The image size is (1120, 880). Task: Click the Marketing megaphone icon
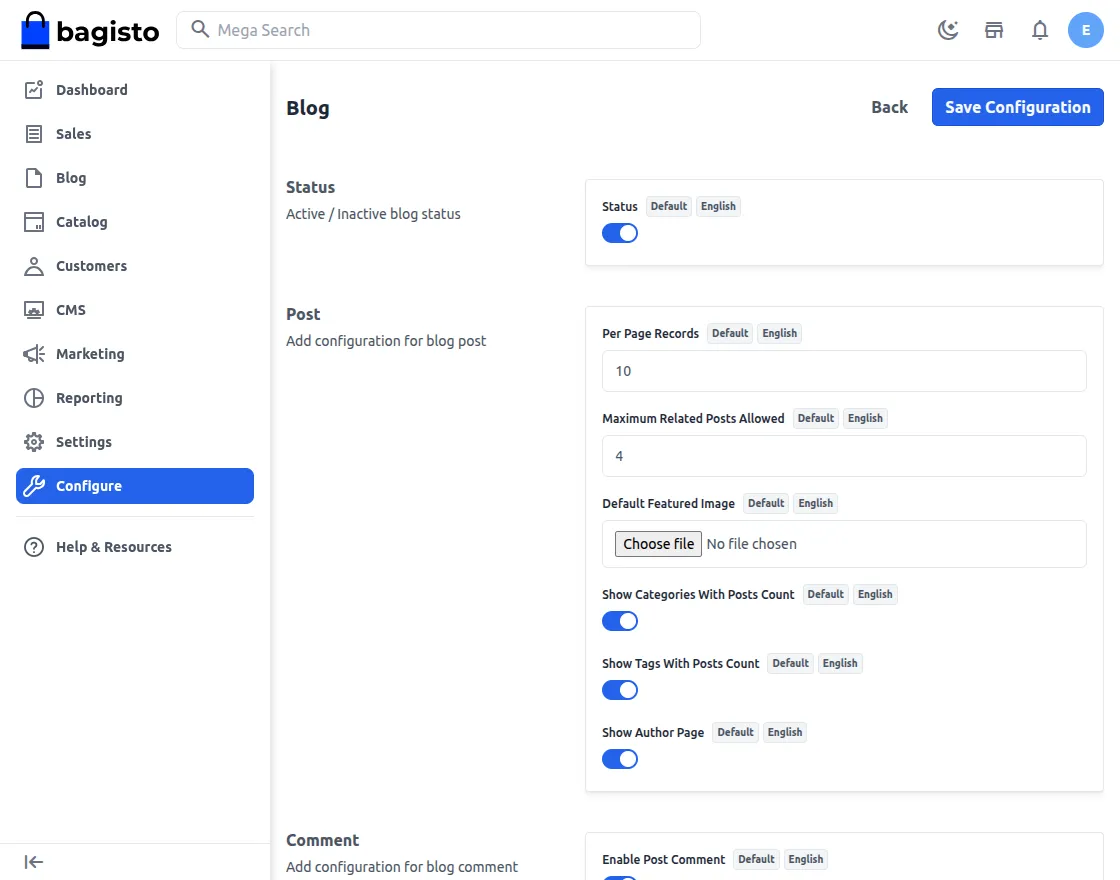click(x=34, y=354)
